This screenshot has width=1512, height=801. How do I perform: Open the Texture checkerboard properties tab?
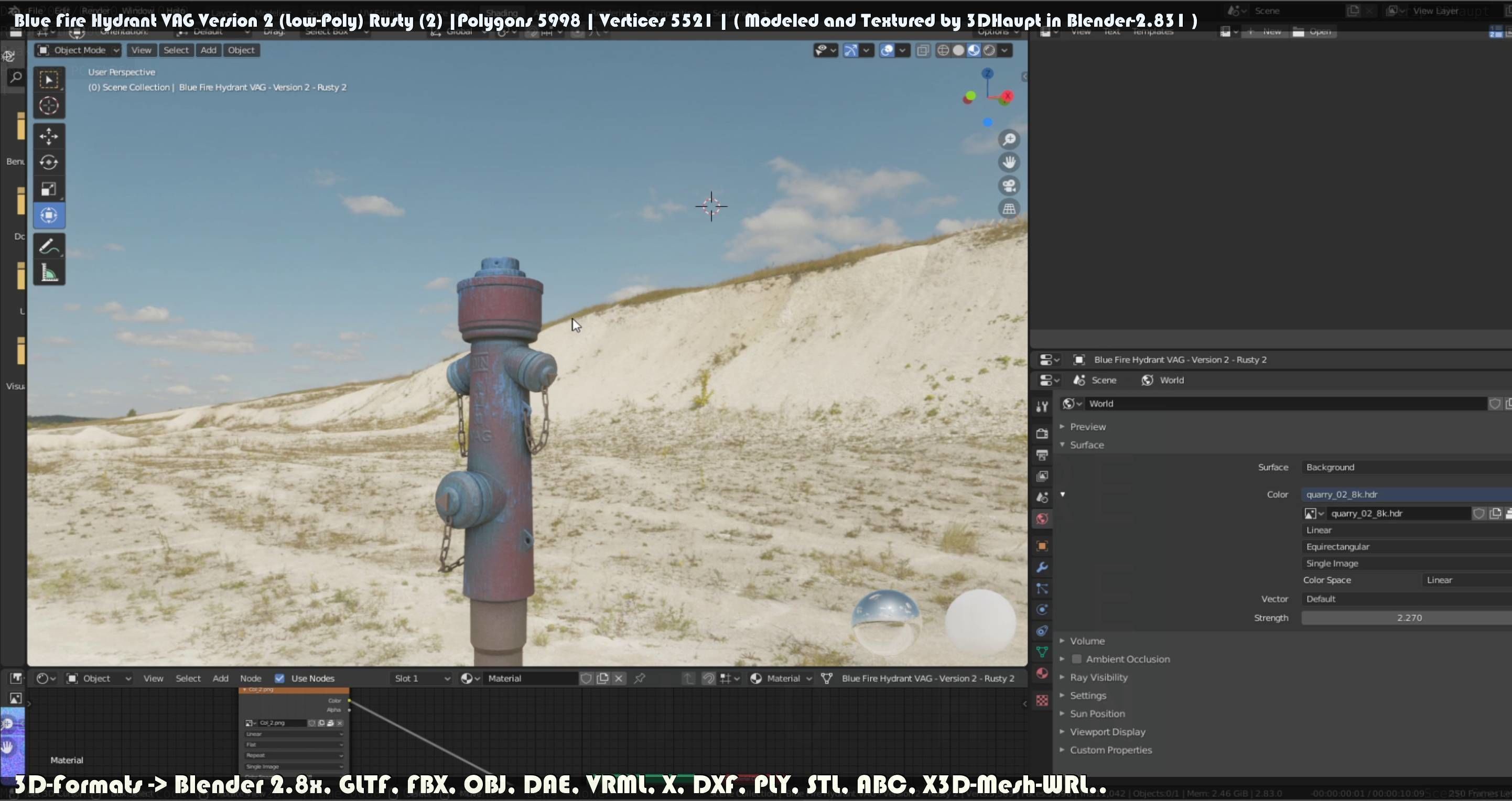[x=1042, y=700]
